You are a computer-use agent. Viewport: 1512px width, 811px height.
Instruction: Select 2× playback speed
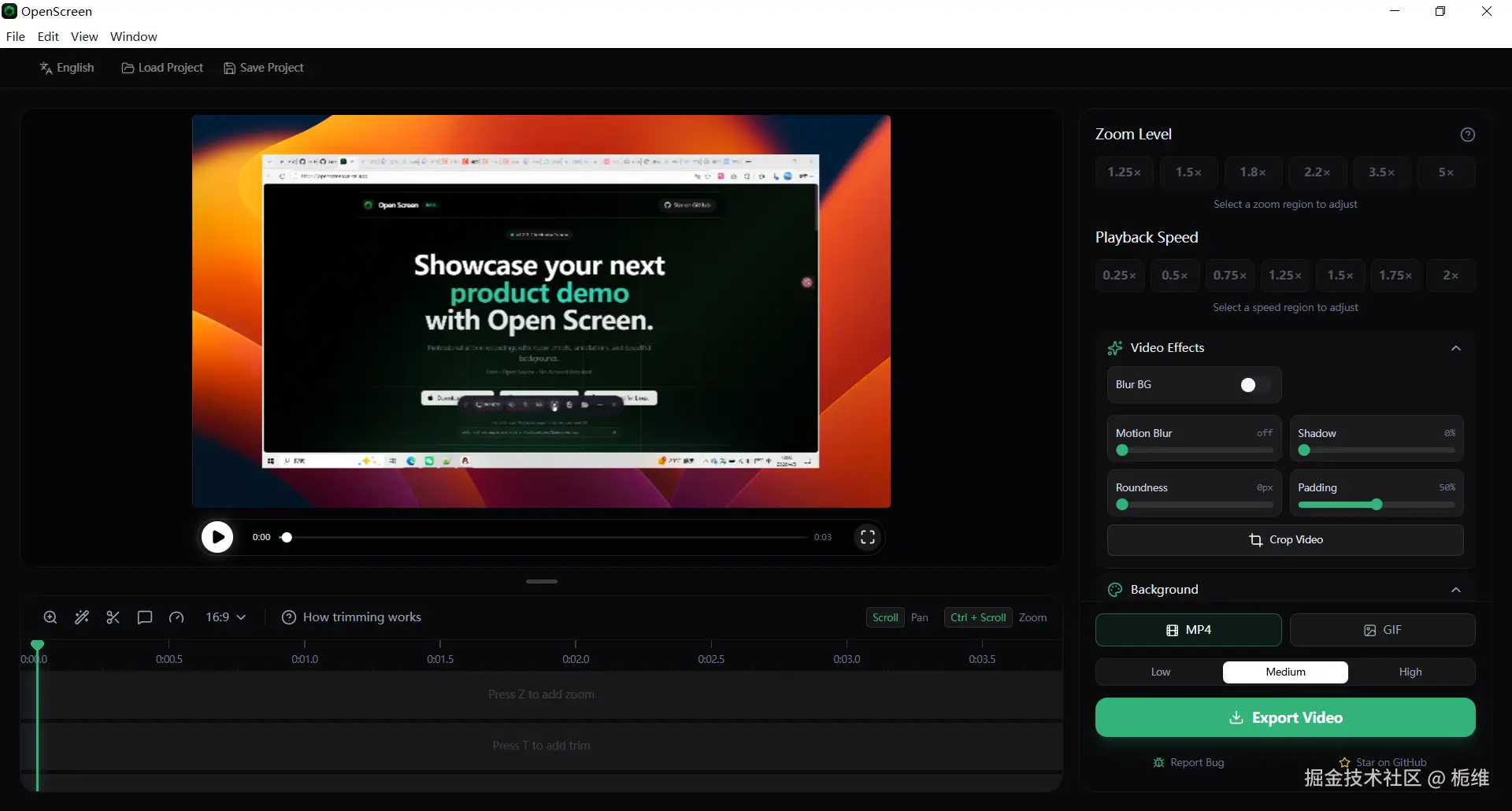1451,276
